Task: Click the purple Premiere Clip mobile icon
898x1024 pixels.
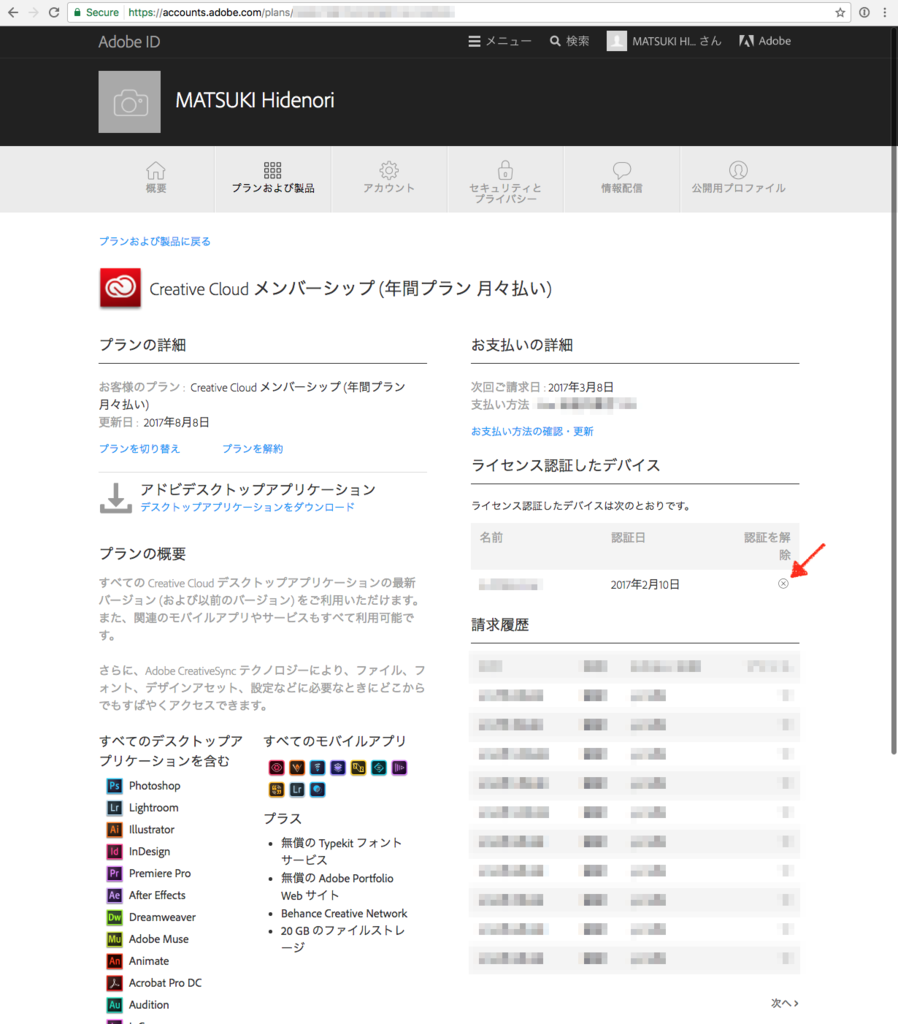Action: (399, 767)
